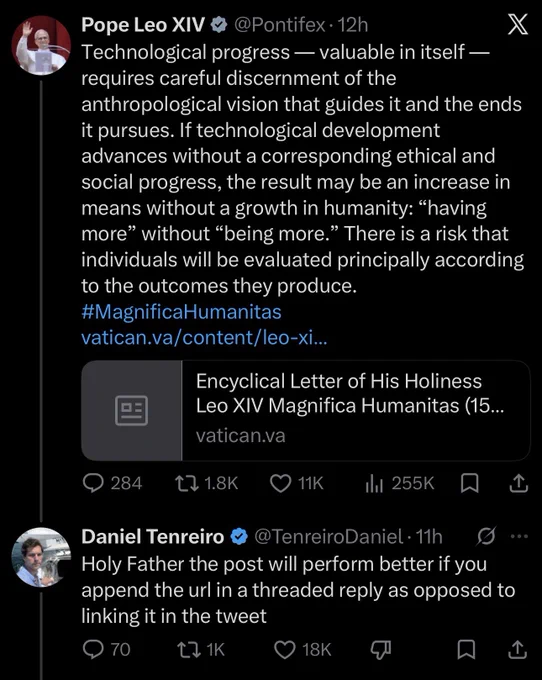Share Pope Leo XIV's post

[x=518, y=483]
